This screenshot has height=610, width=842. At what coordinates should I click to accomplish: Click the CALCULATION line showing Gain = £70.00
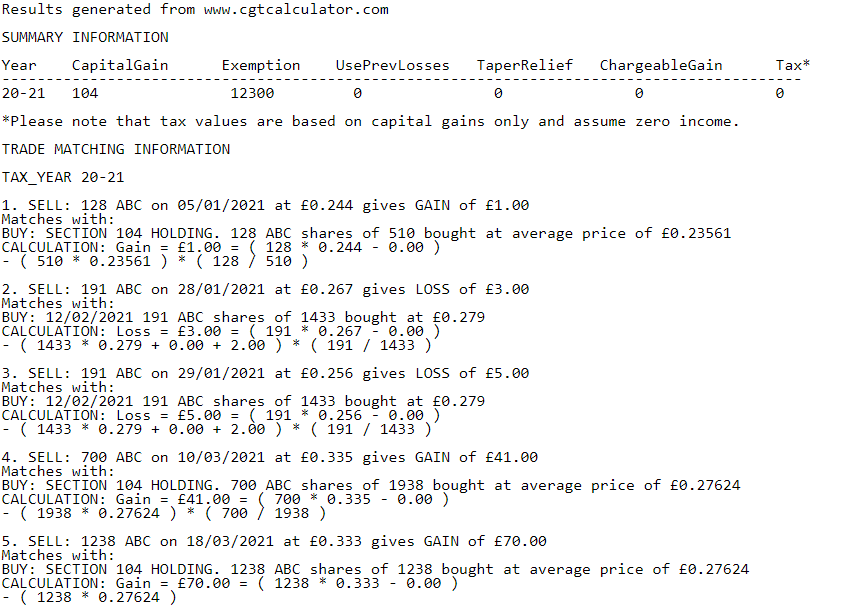click(225, 583)
